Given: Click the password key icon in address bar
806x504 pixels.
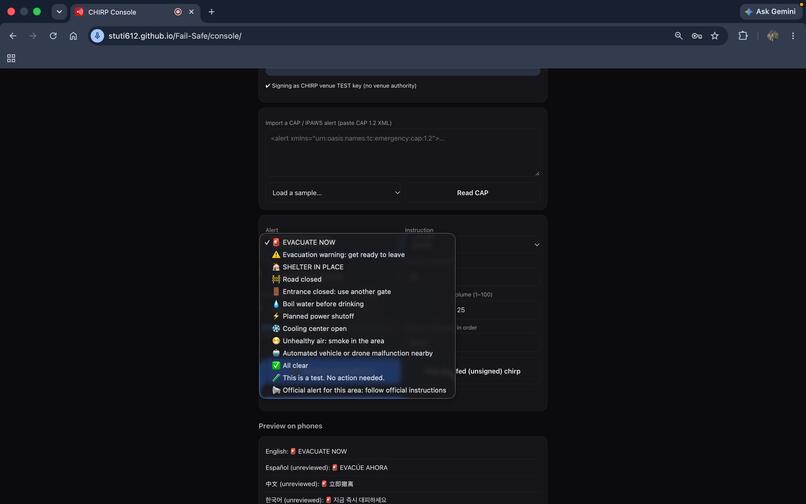Looking at the screenshot, I should tap(697, 36).
